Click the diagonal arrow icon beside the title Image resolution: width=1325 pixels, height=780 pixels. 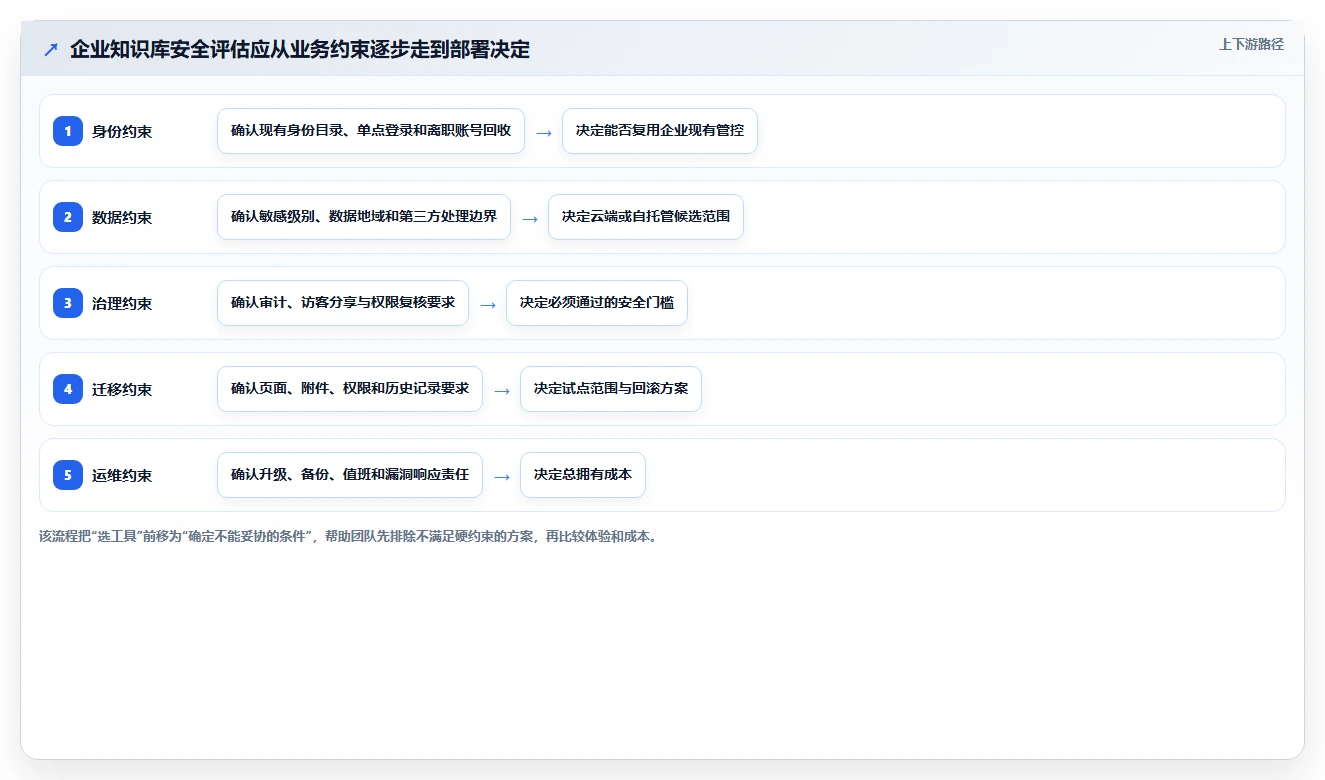(x=51, y=50)
